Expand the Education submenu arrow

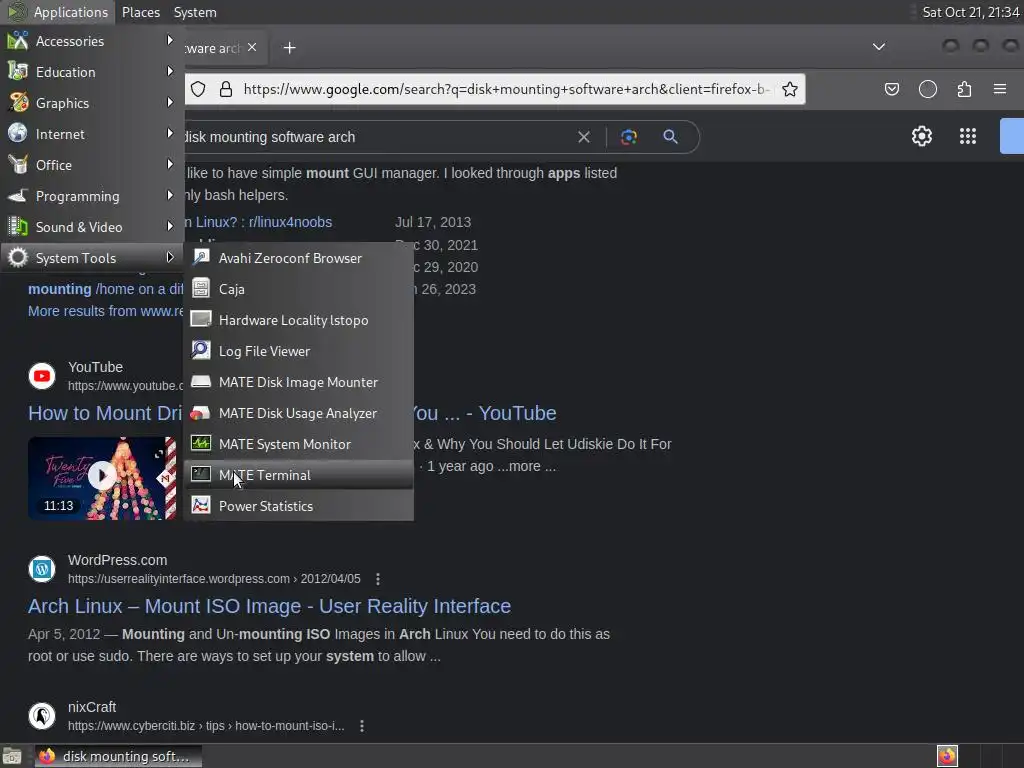click(170, 71)
